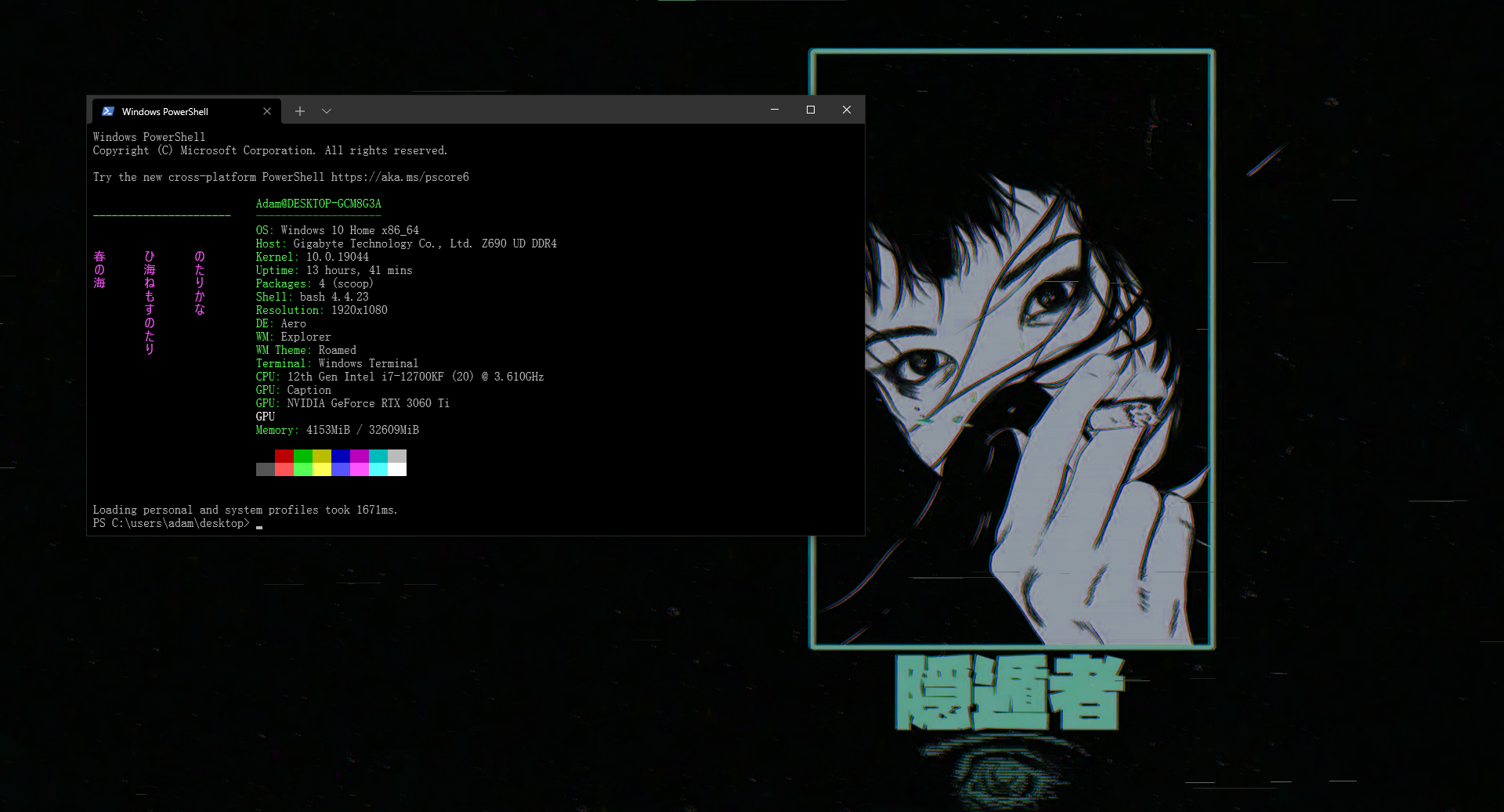The image size is (1504, 812).
Task: Click the red color block
Action: [x=284, y=456]
